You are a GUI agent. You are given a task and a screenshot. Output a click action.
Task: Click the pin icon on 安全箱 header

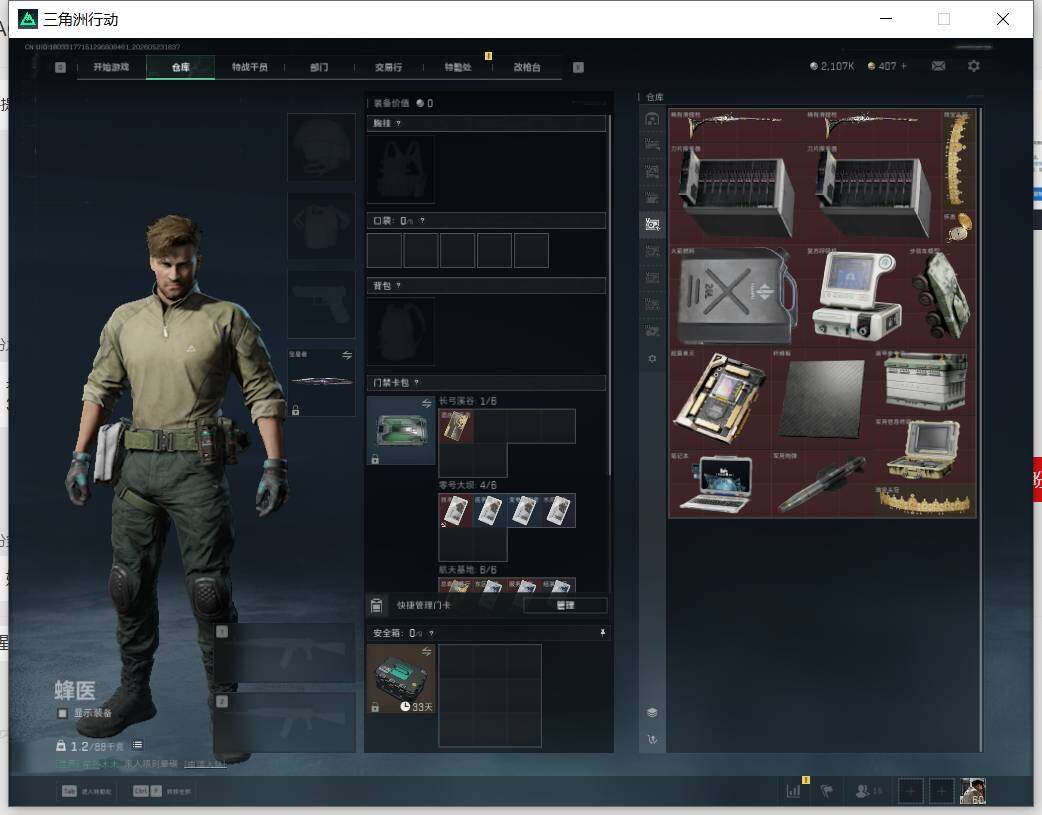point(603,633)
